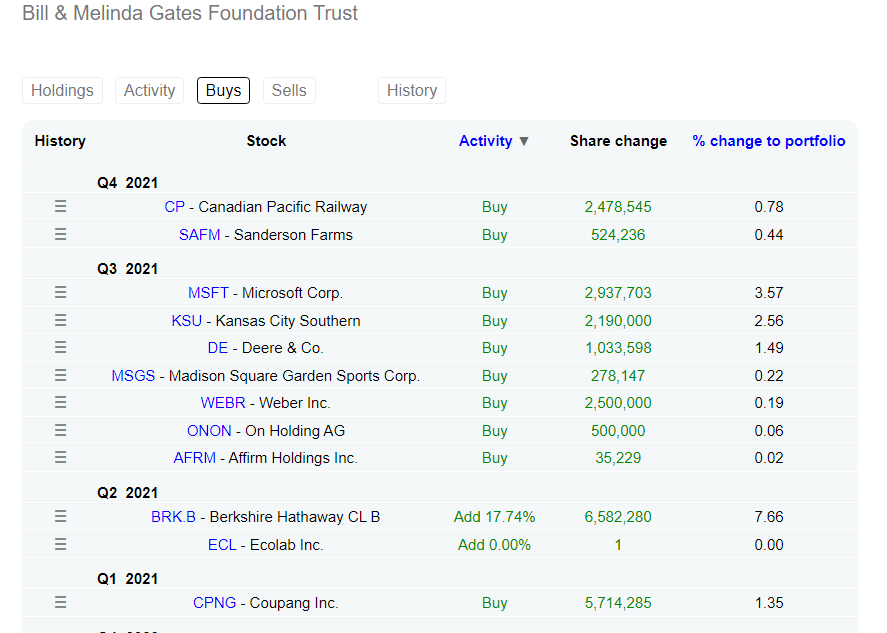
Task: Click the Share change column header
Action: 618,141
